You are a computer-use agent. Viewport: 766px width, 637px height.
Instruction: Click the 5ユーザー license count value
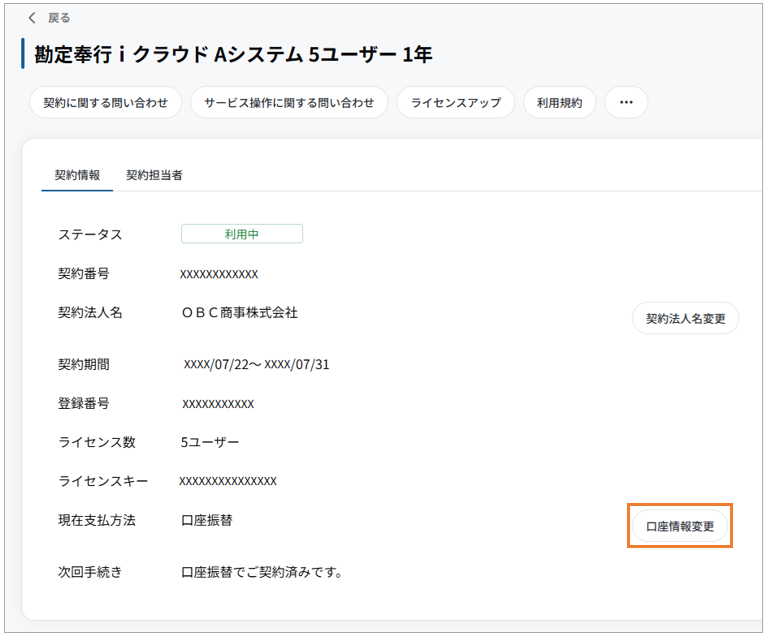pyautogui.click(x=210, y=442)
